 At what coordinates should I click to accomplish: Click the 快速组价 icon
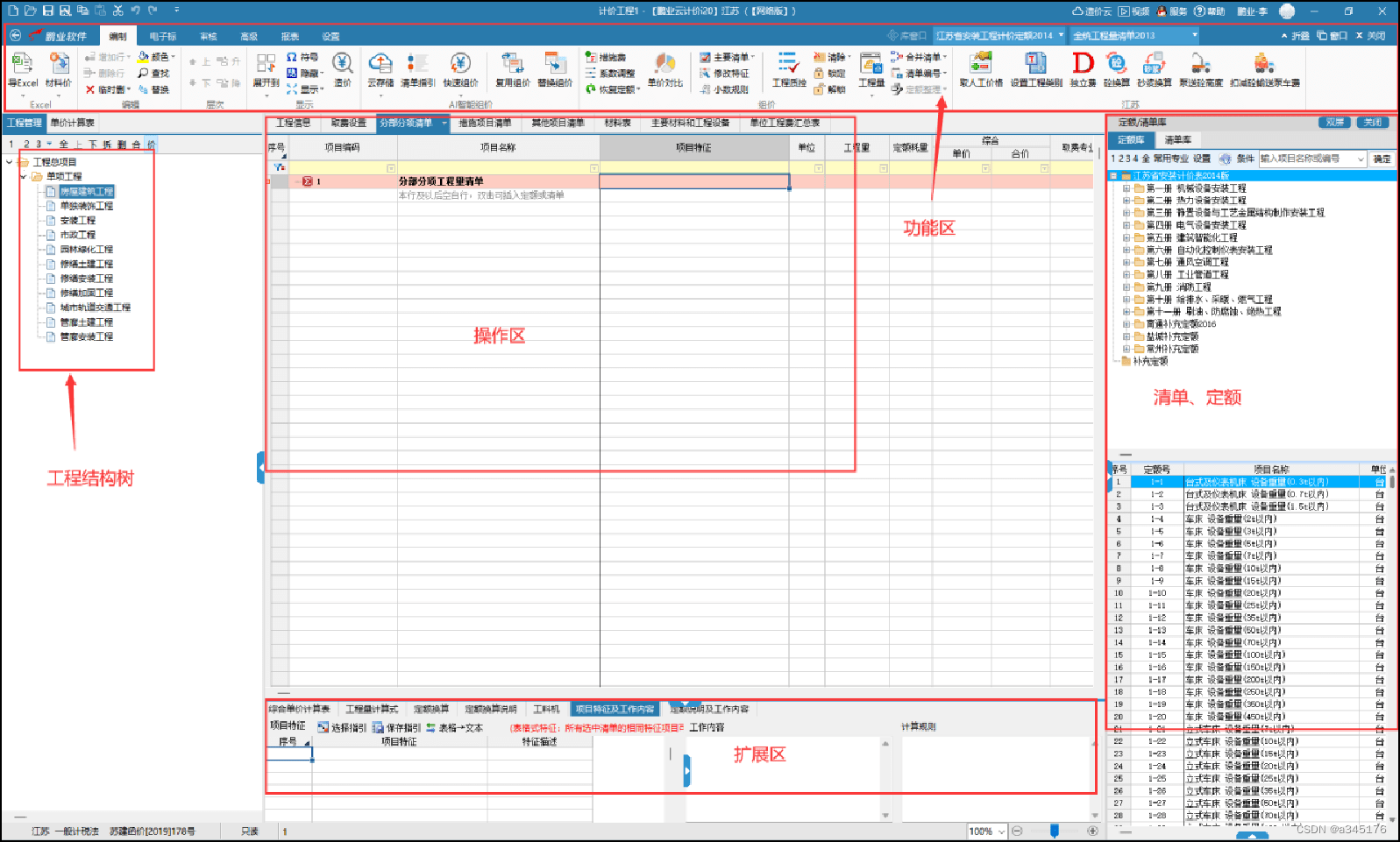point(460,64)
